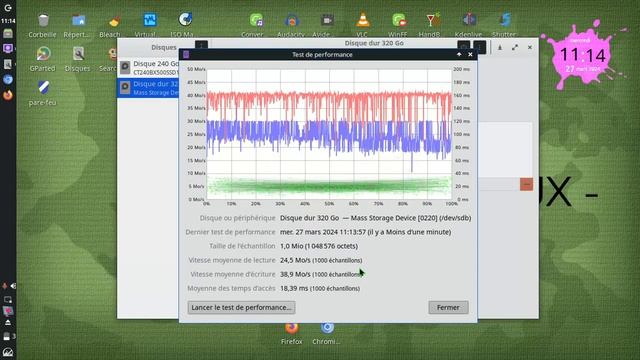Screen dimensions: 640x360
Task: Close the Disques window
Action: (530, 47)
